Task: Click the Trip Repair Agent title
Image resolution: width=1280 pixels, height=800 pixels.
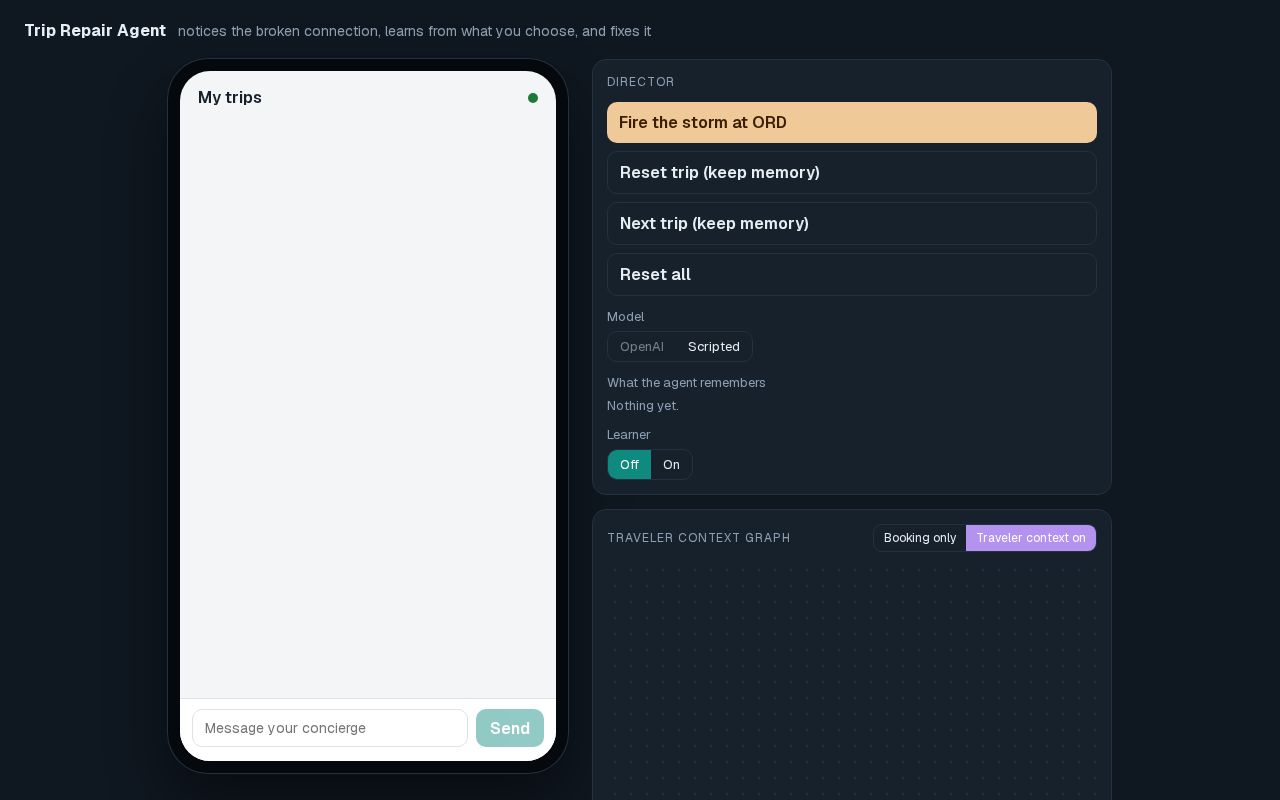Action: (x=95, y=30)
